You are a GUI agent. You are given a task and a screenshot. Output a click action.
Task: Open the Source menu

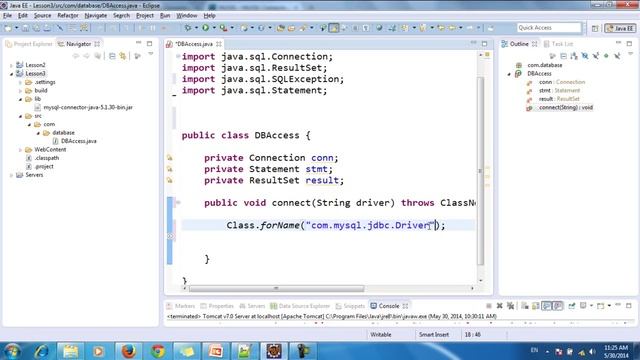pyautogui.click(x=42, y=16)
